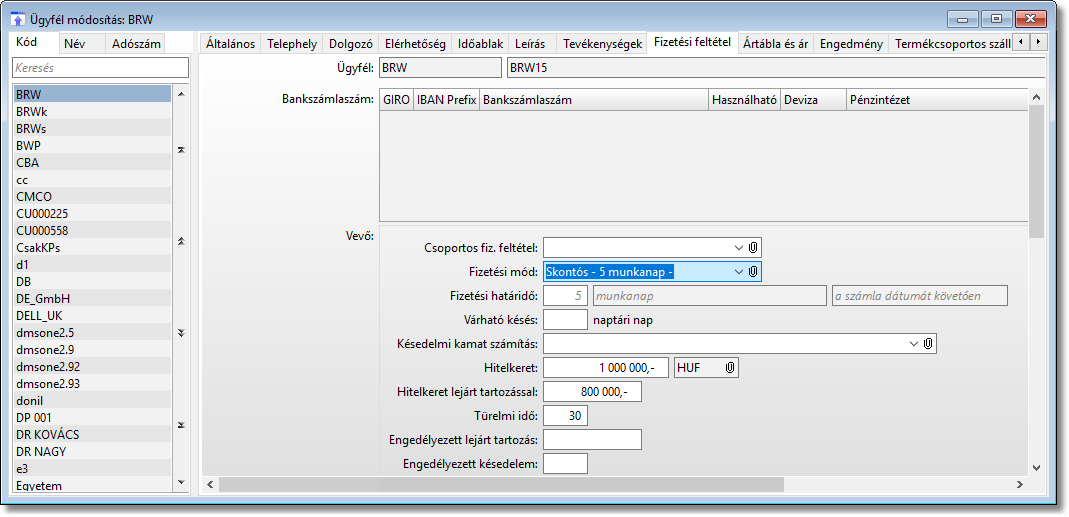This screenshot has width=1069, height=517.
Task: Select DELL_UK in the customer list
Action: tap(93, 316)
